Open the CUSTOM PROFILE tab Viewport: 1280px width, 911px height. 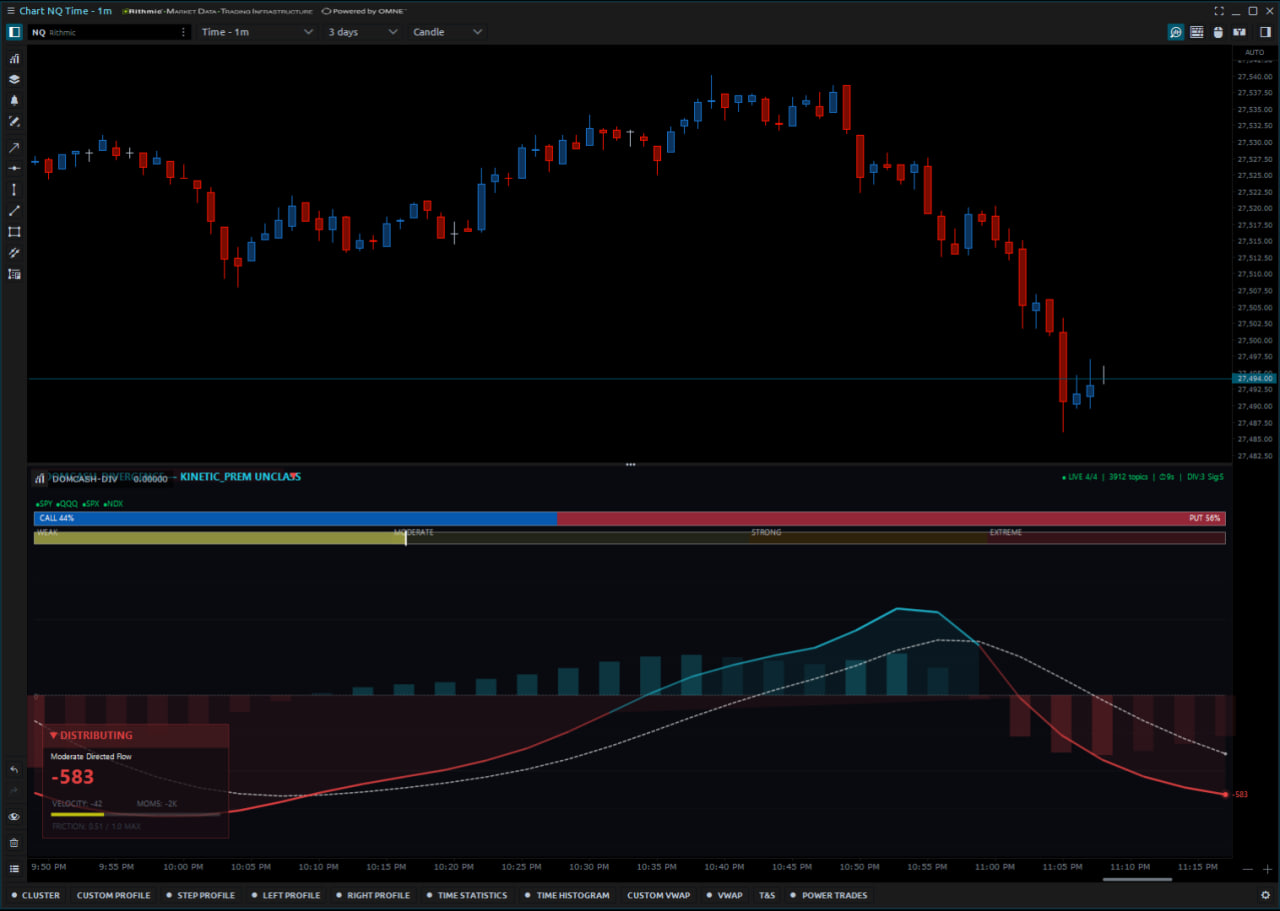coord(113,895)
